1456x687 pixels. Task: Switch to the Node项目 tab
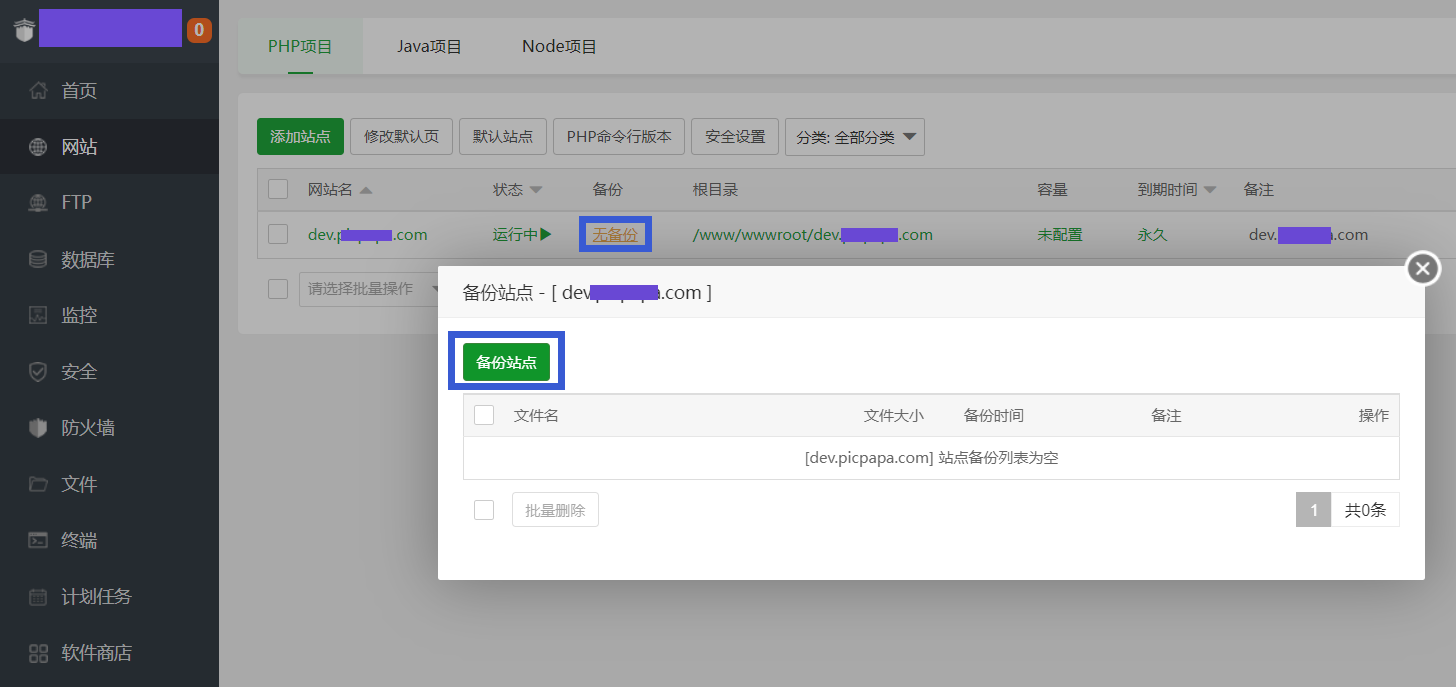pos(558,45)
